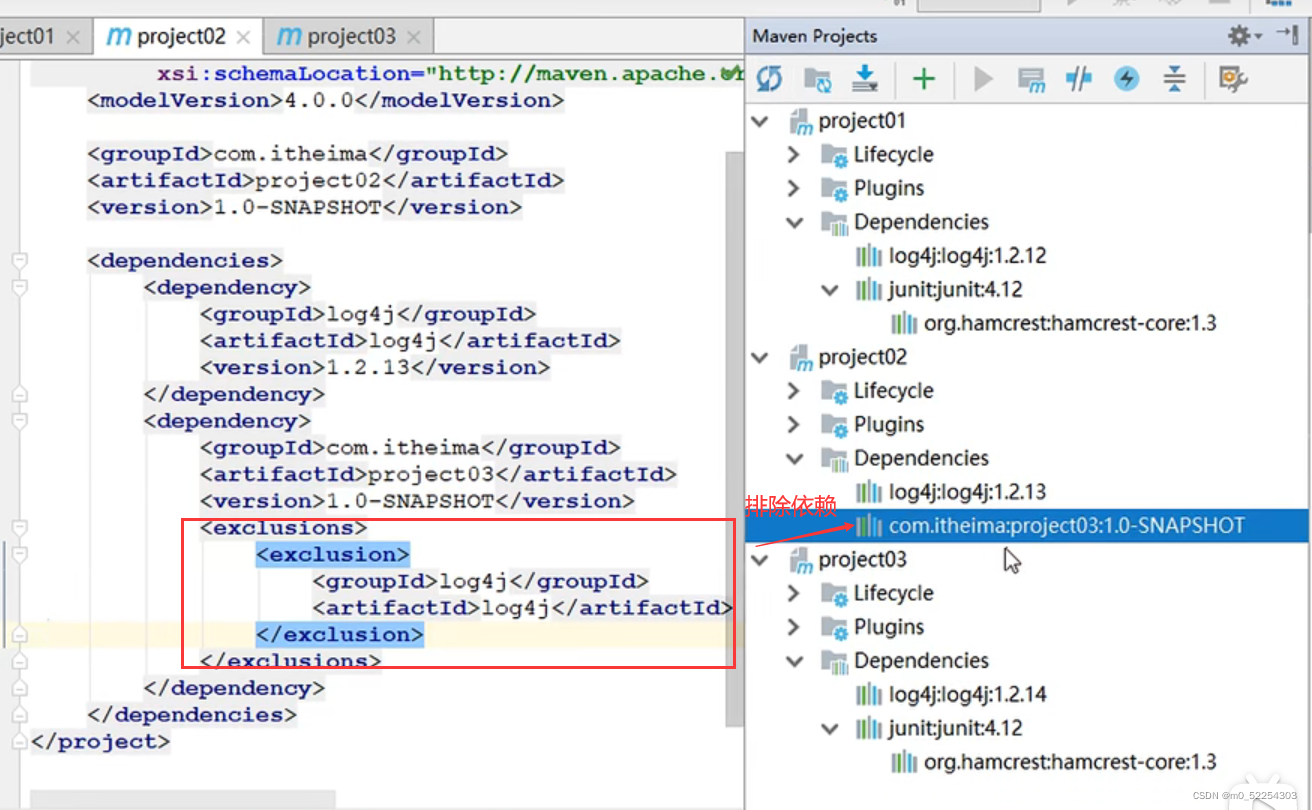Toggle Skip Tests mode lightning icon
Image resolution: width=1312 pixels, height=810 pixels.
pos(1127,79)
